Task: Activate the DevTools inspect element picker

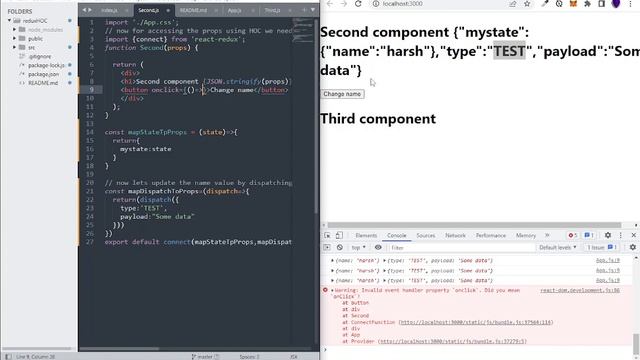Action: (x=327, y=235)
